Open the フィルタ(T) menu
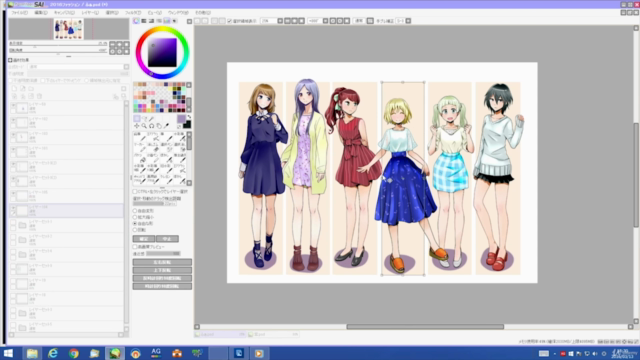 pyautogui.click(x=133, y=13)
